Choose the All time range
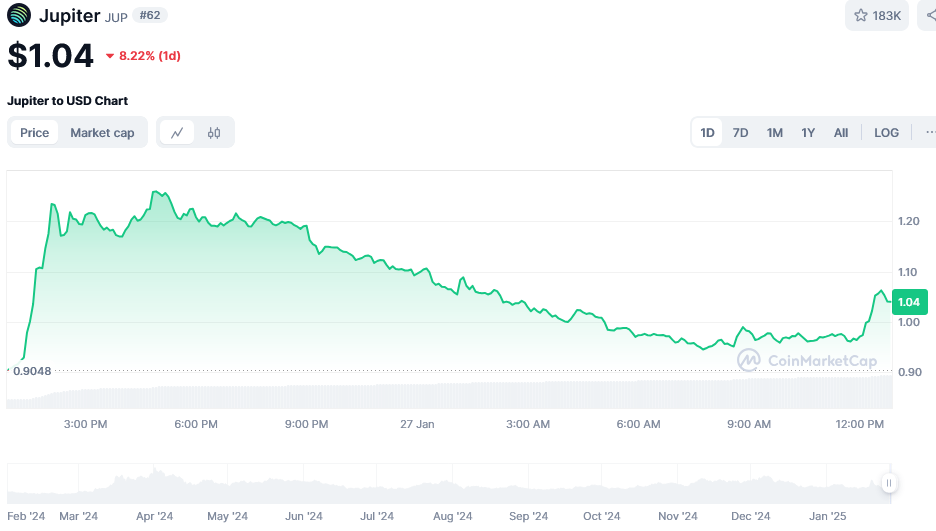936x531 pixels. pyautogui.click(x=841, y=132)
